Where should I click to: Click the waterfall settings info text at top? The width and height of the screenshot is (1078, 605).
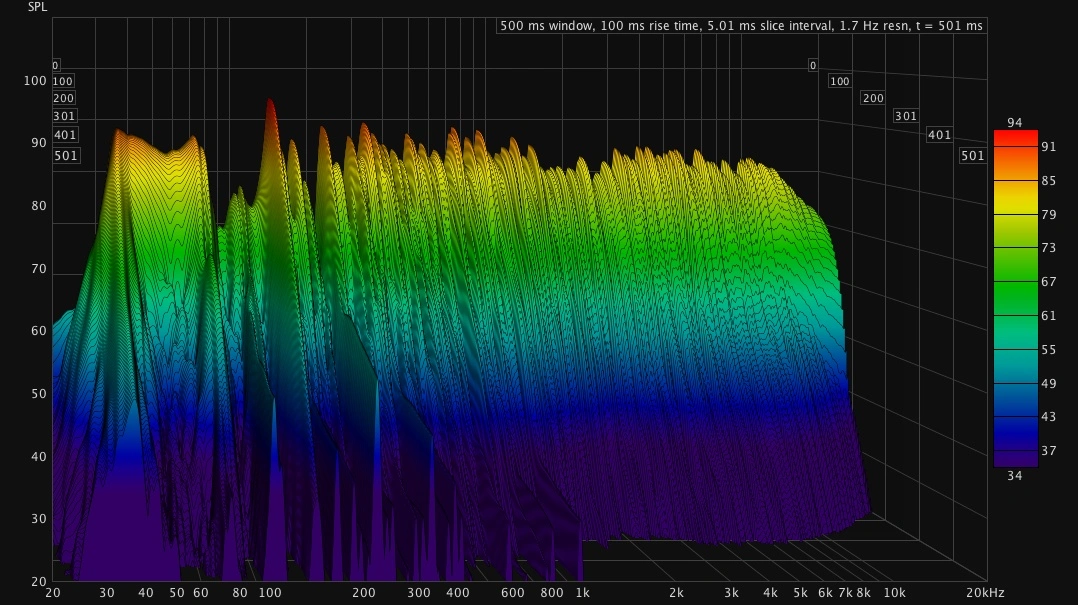tap(741, 25)
